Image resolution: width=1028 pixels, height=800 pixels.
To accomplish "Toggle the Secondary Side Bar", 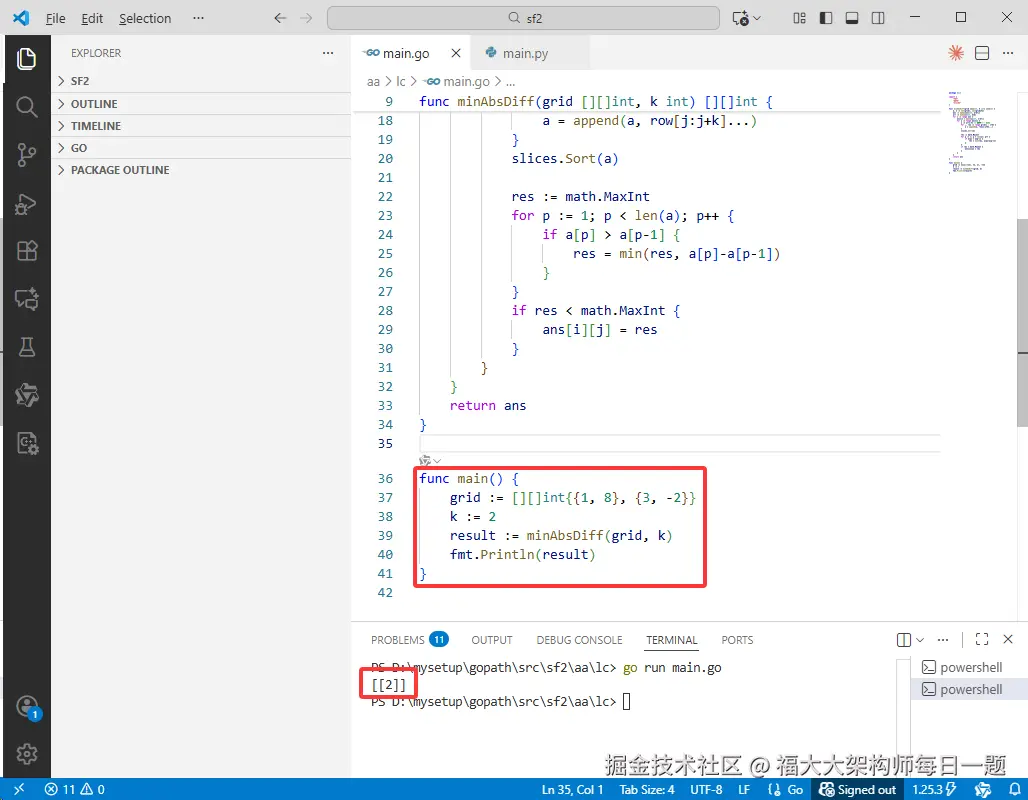I will [x=878, y=18].
